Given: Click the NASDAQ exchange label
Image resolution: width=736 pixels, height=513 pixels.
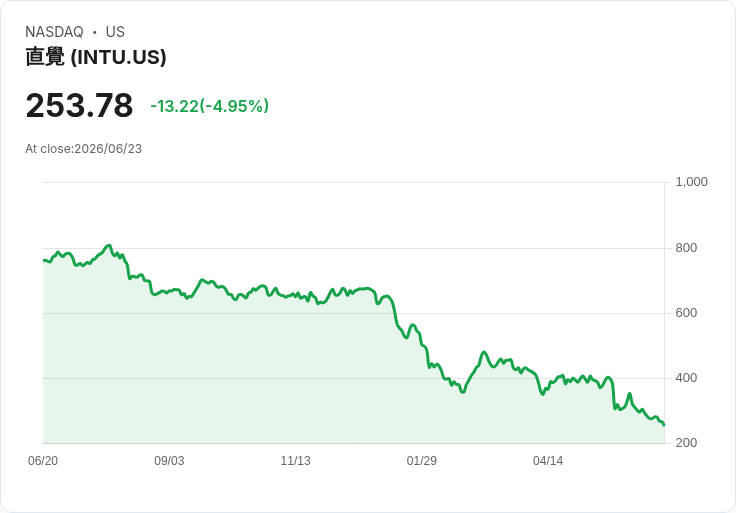Looking at the screenshot, I should (54, 32).
